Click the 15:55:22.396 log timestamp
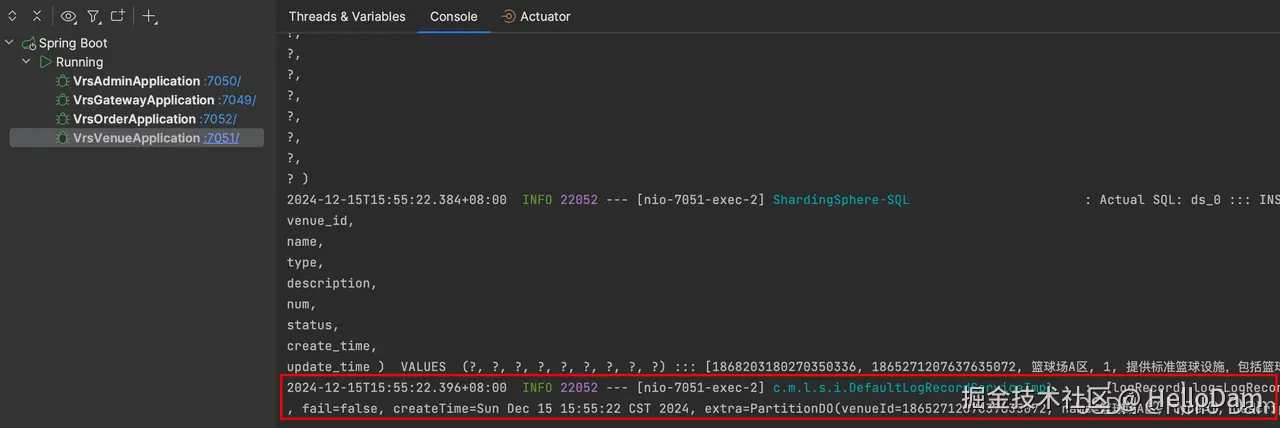The height and width of the screenshot is (428, 1280). tap(397, 387)
